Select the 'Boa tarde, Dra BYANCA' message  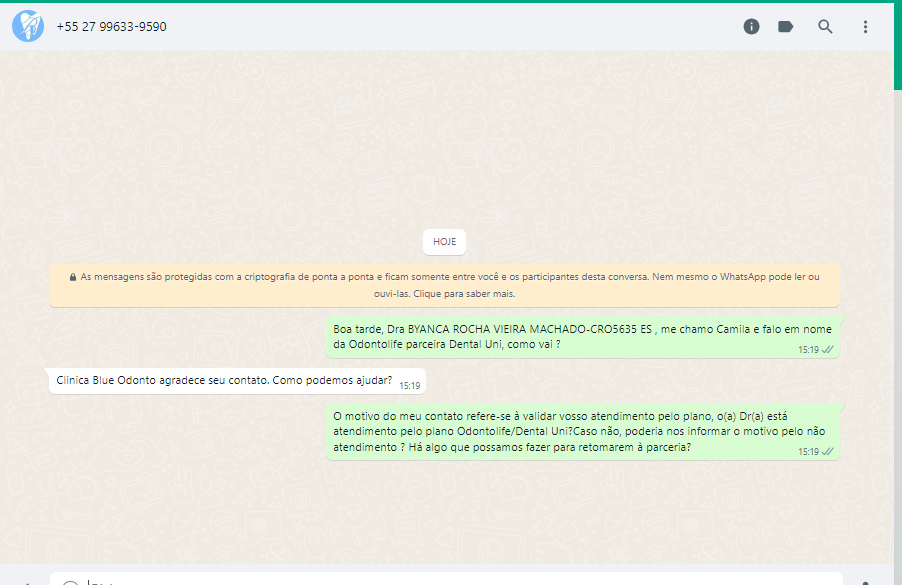pyautogui.click(x=583, y=337)
